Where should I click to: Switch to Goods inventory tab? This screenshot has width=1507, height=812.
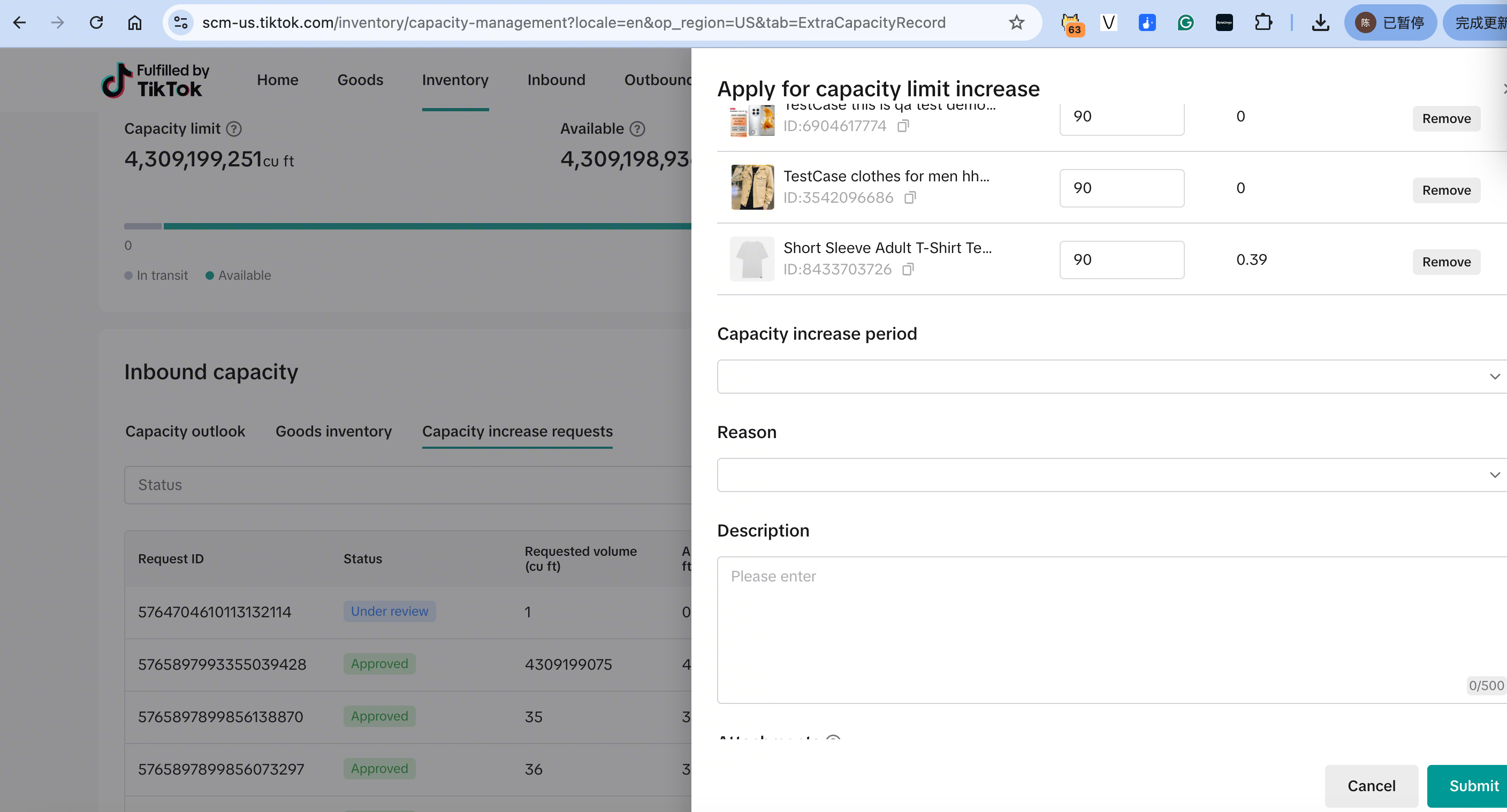(333, 432)
